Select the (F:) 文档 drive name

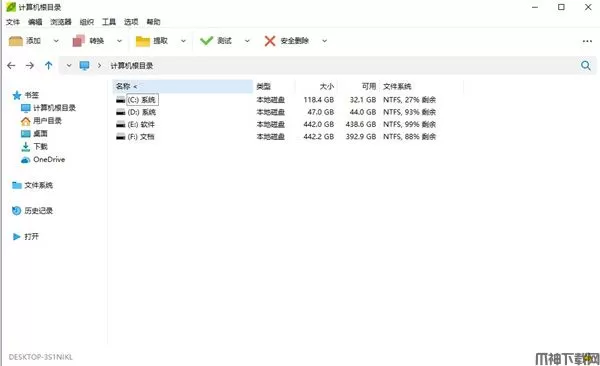(x=141, y=137)
